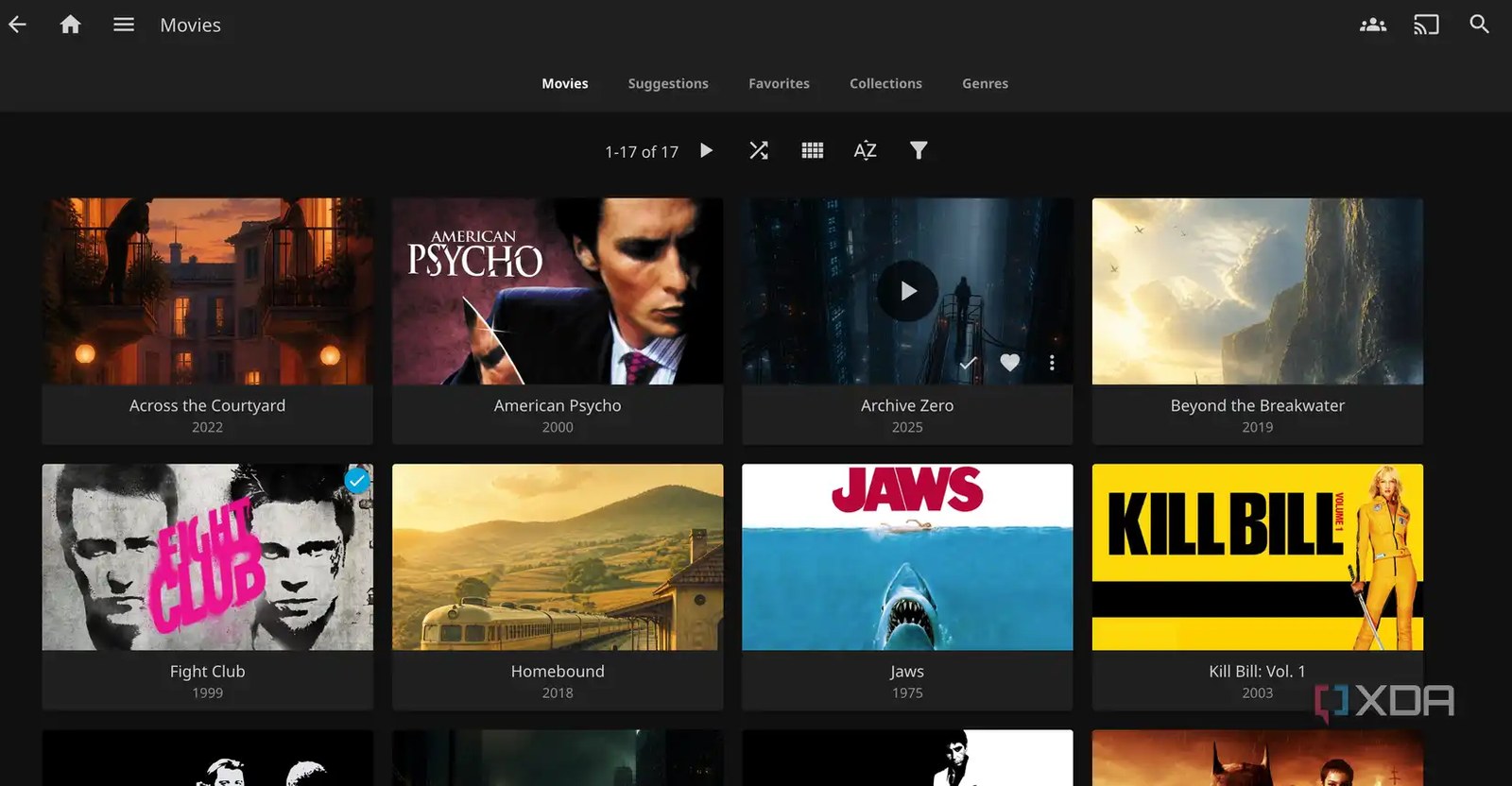Click year 2019 under Beyond the Breakwater

tap(1258, 427)
